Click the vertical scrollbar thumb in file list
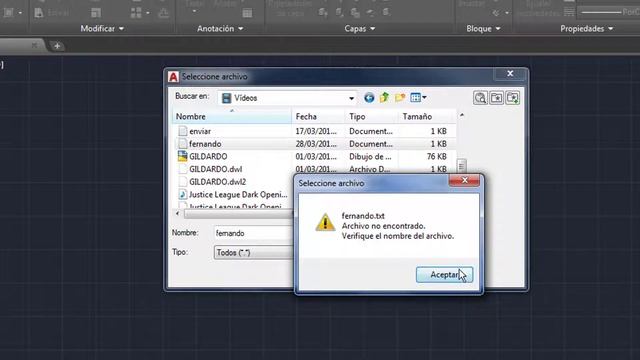This screenshot has width=640, height=360. [461, 166]
